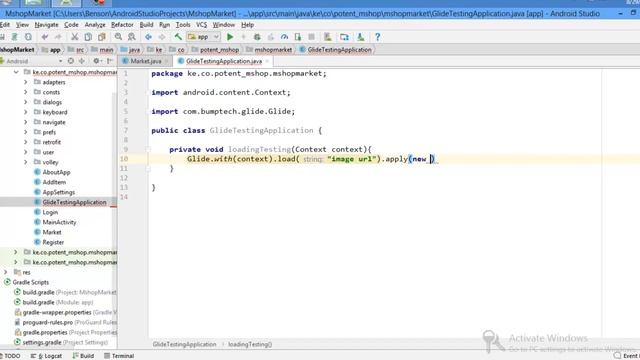Open the Refactor menu
This screenshot has width=640, height=360.
(x=122, y=25)
